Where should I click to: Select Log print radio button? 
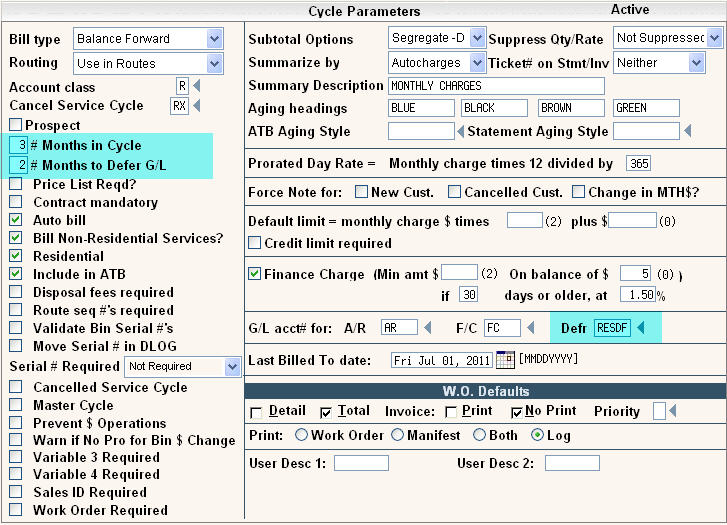[537, 435]
